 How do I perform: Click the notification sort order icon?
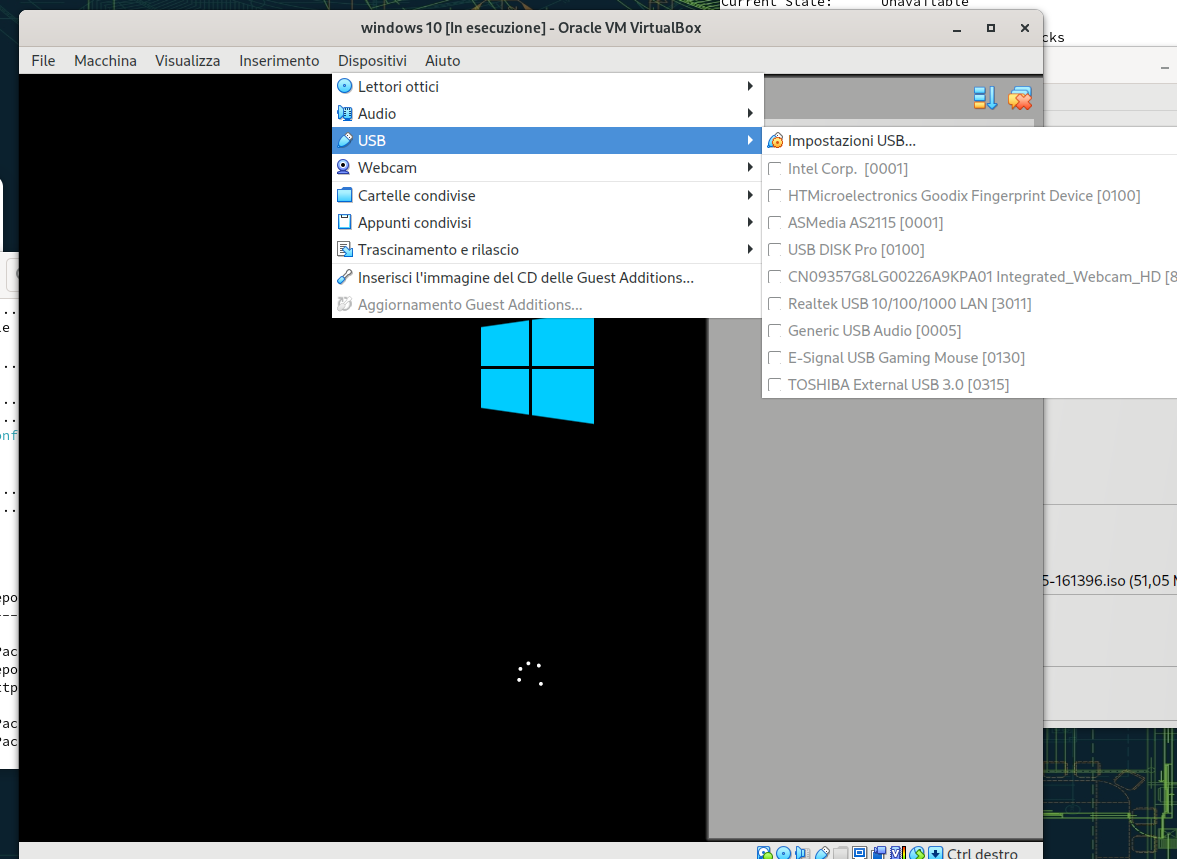985,98
